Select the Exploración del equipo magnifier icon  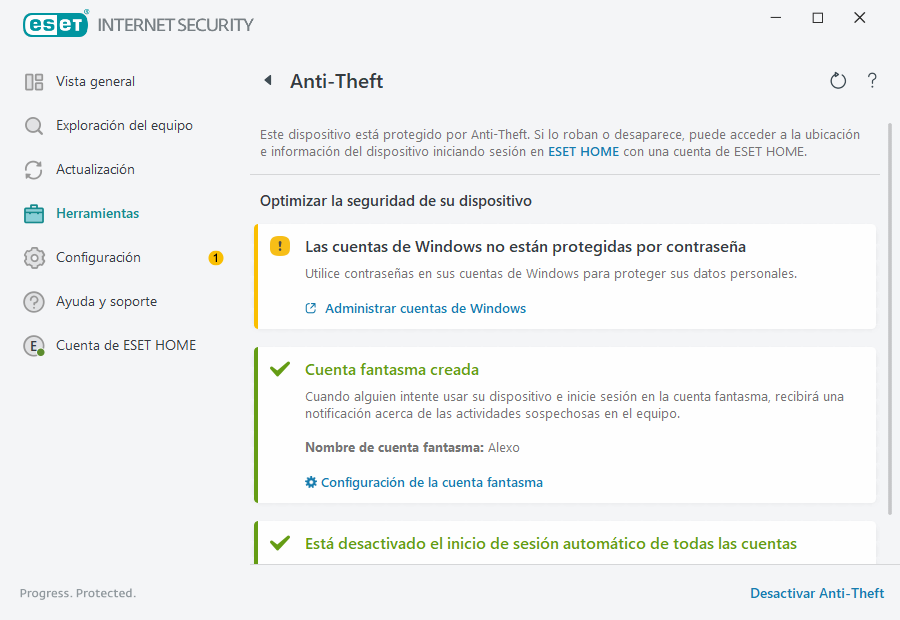pos(33,125)
